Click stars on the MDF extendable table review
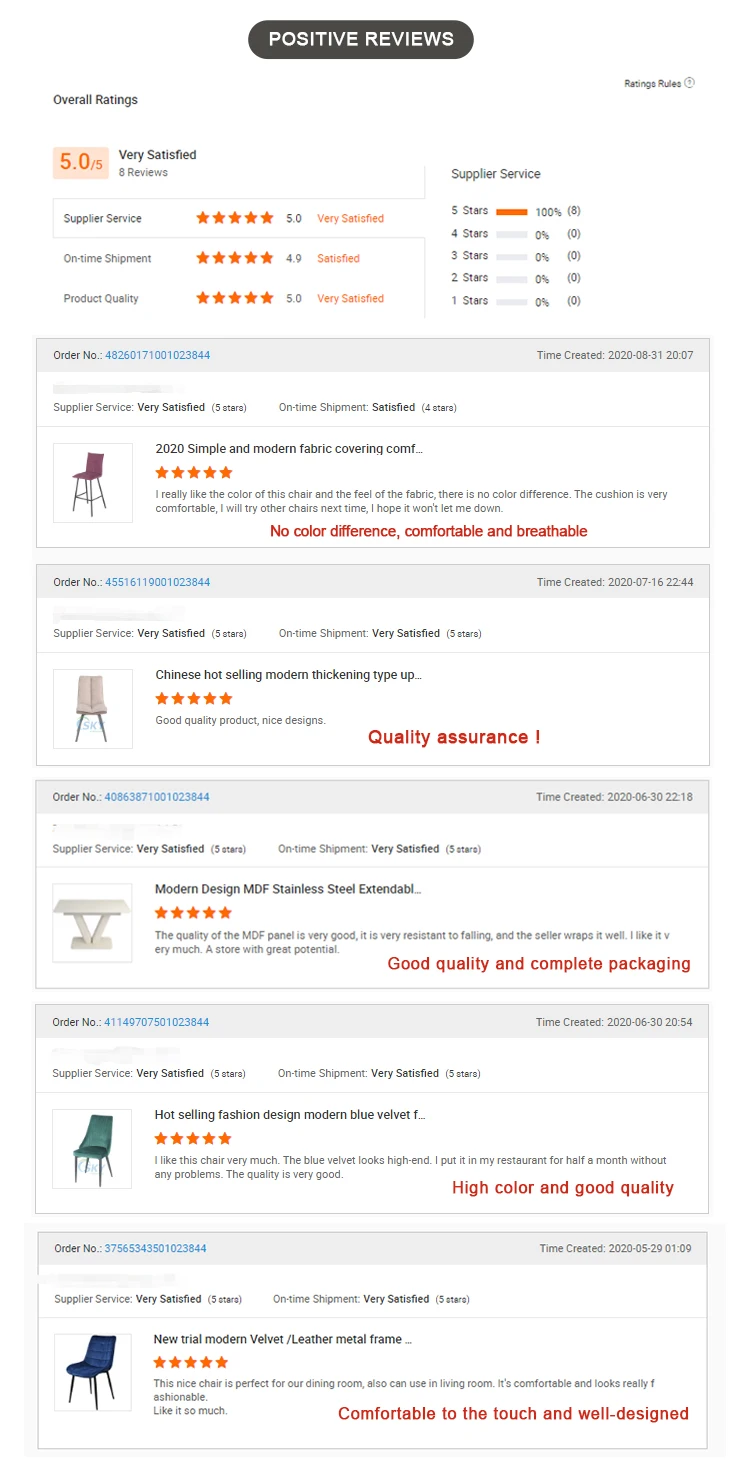This screenshot has height=1478, width=750. point(193,912)
